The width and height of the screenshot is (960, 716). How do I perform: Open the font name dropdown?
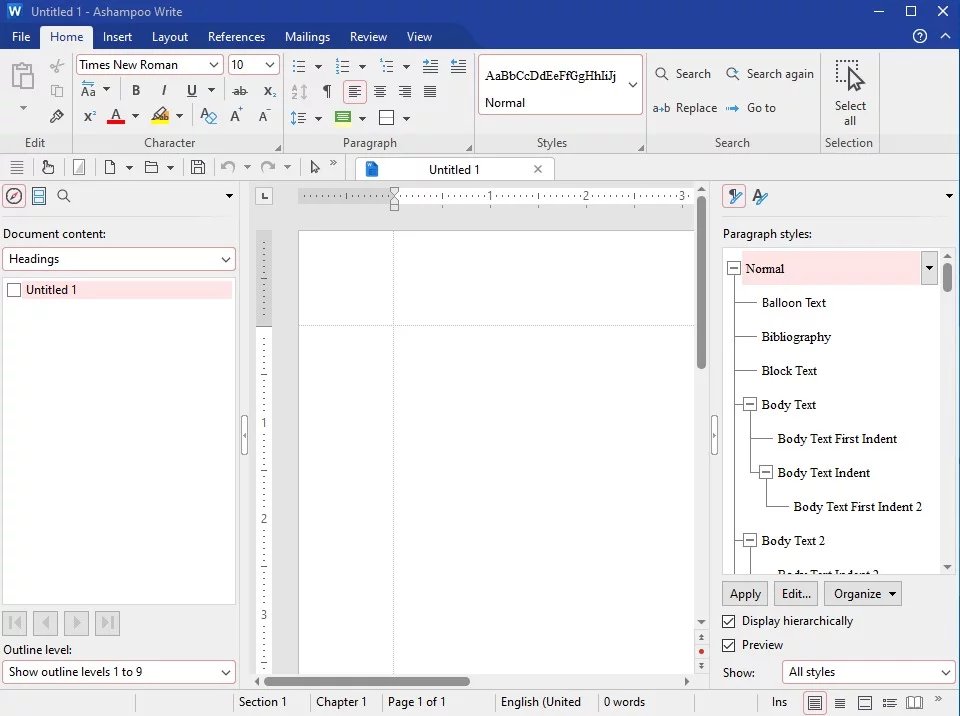[214, 65]
